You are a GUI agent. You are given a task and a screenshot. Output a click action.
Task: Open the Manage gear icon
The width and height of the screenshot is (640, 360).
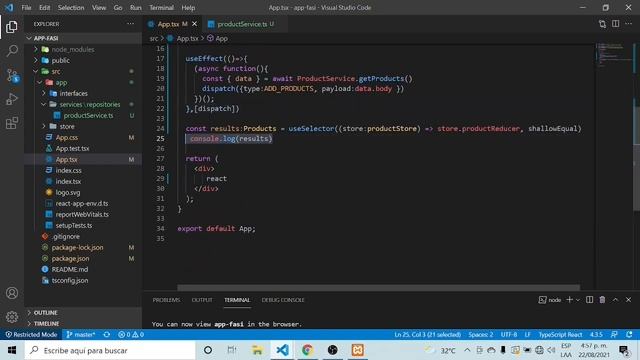coord(12,316)
